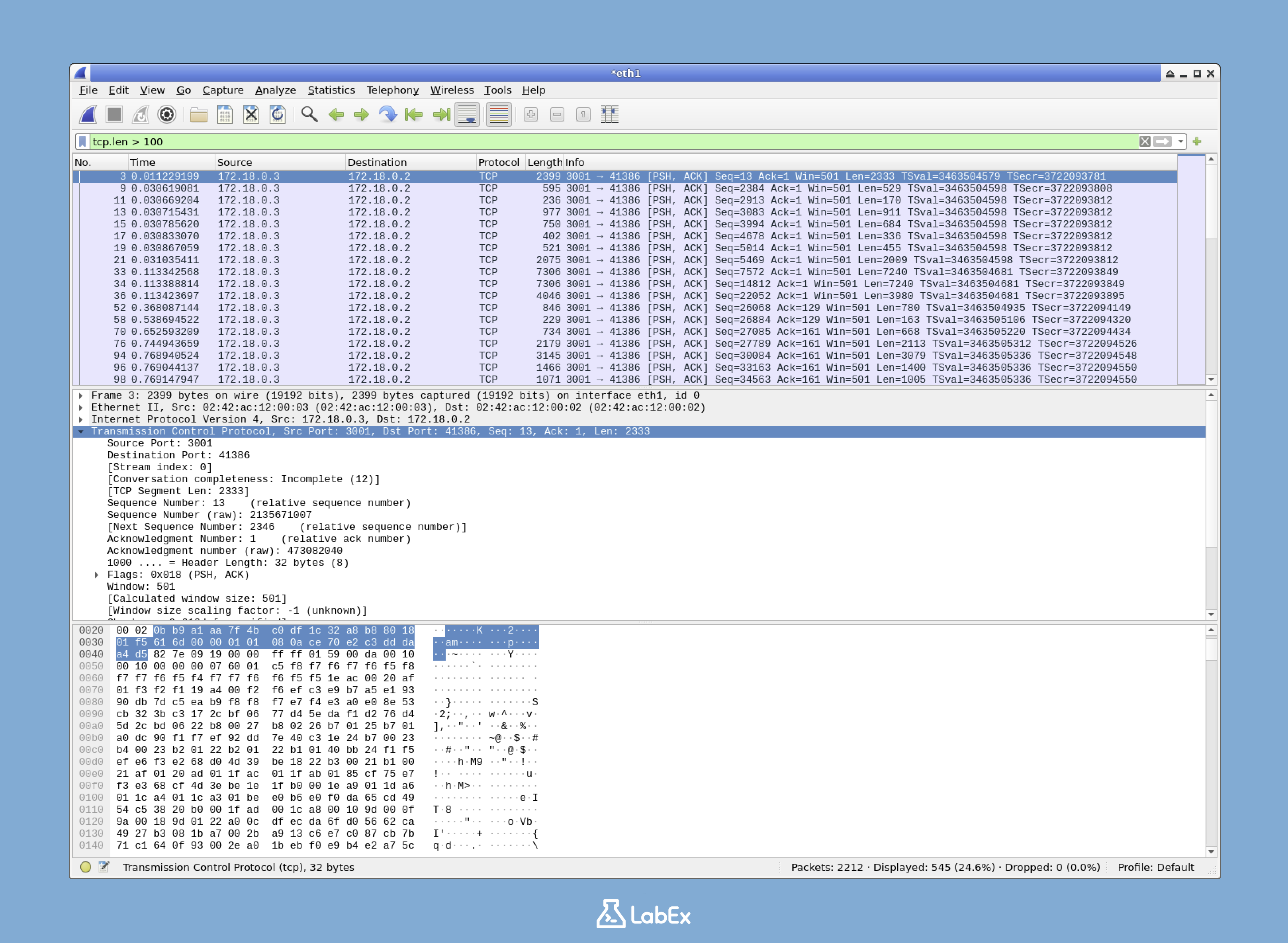Reload this capture file
Viewport: 1288px width, 943px height.
(x=278, y=114)
